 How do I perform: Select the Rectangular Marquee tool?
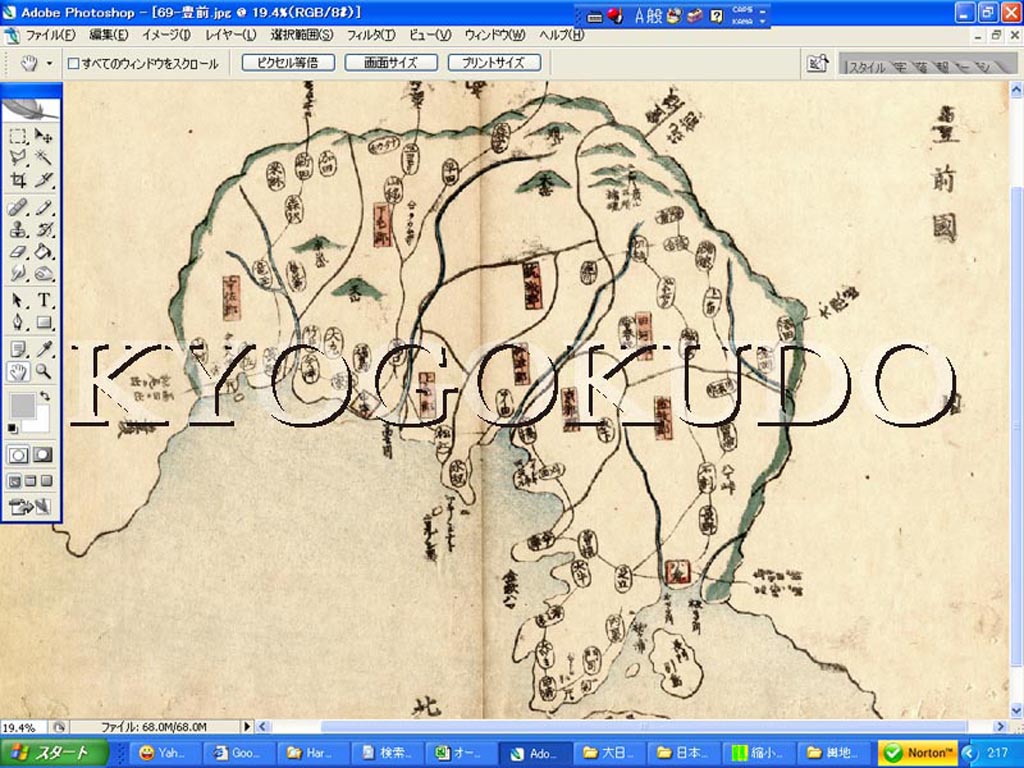[x=18, y=136]
